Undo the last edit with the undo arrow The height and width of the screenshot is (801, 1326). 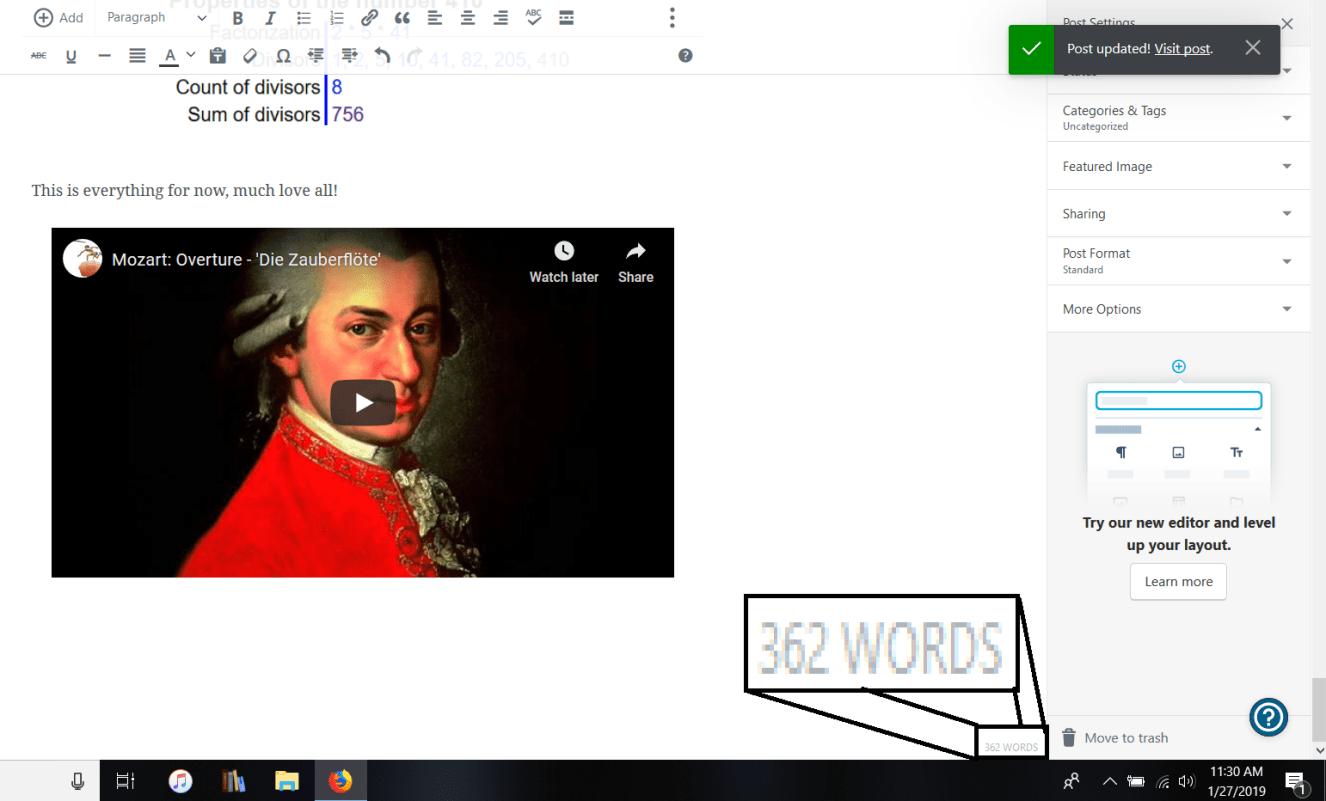(x=381, y=55)
